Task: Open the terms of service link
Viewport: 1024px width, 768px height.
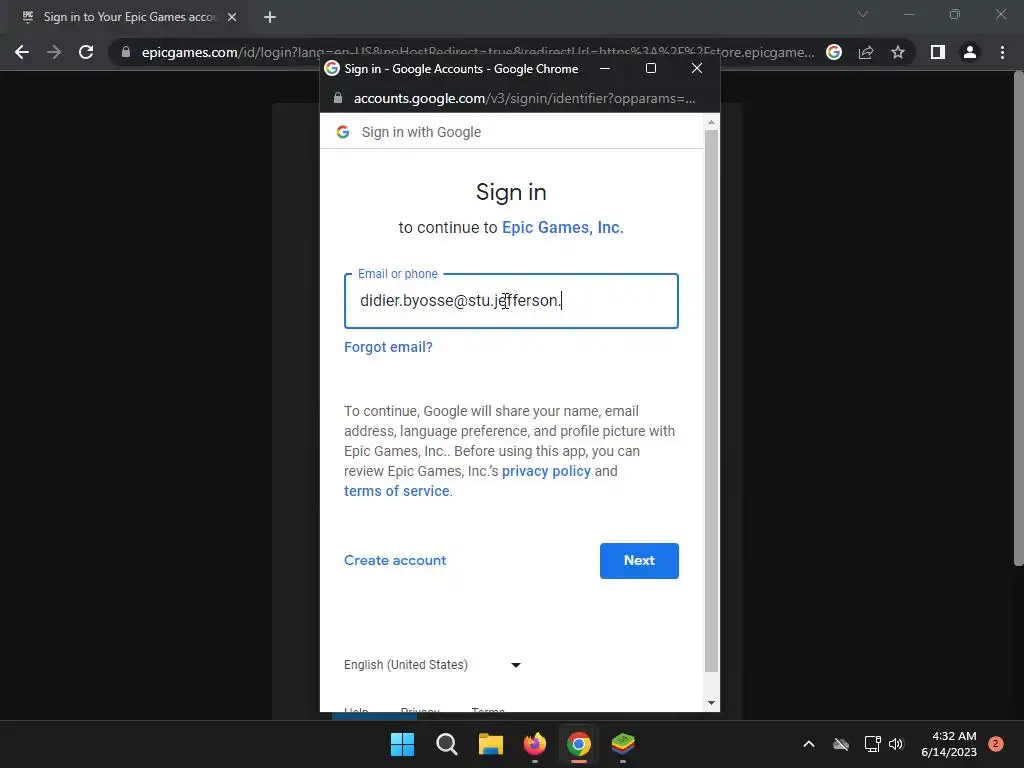Action: 396,491
